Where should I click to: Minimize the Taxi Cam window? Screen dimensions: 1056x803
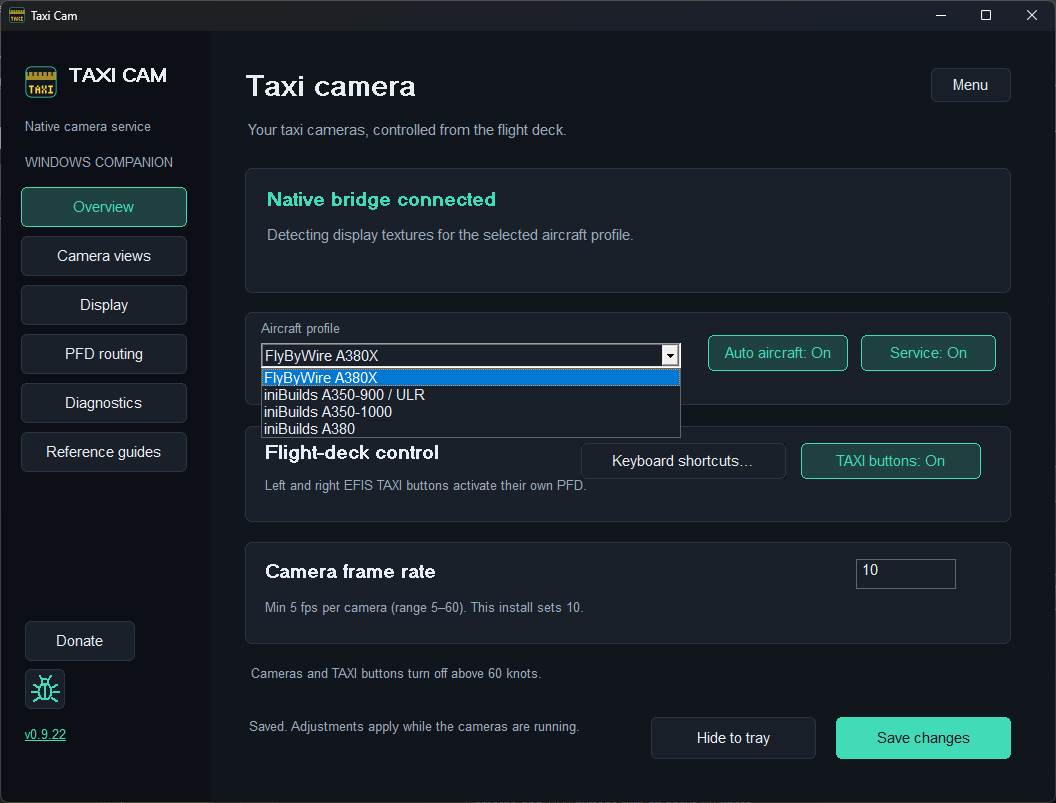point(941,15)
